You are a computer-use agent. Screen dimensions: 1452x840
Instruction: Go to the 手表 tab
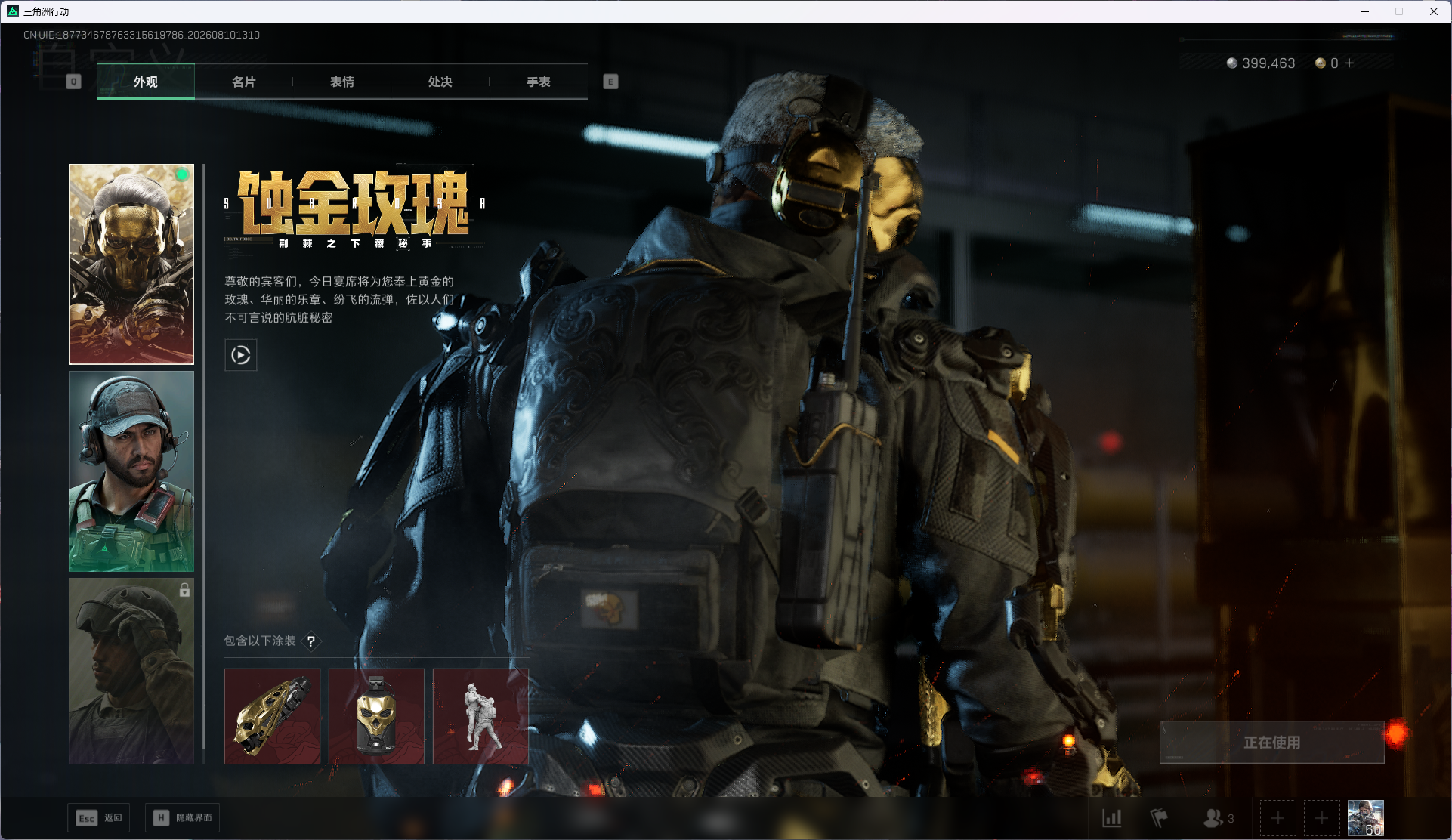pyautogui.click(x=538, y=82)
